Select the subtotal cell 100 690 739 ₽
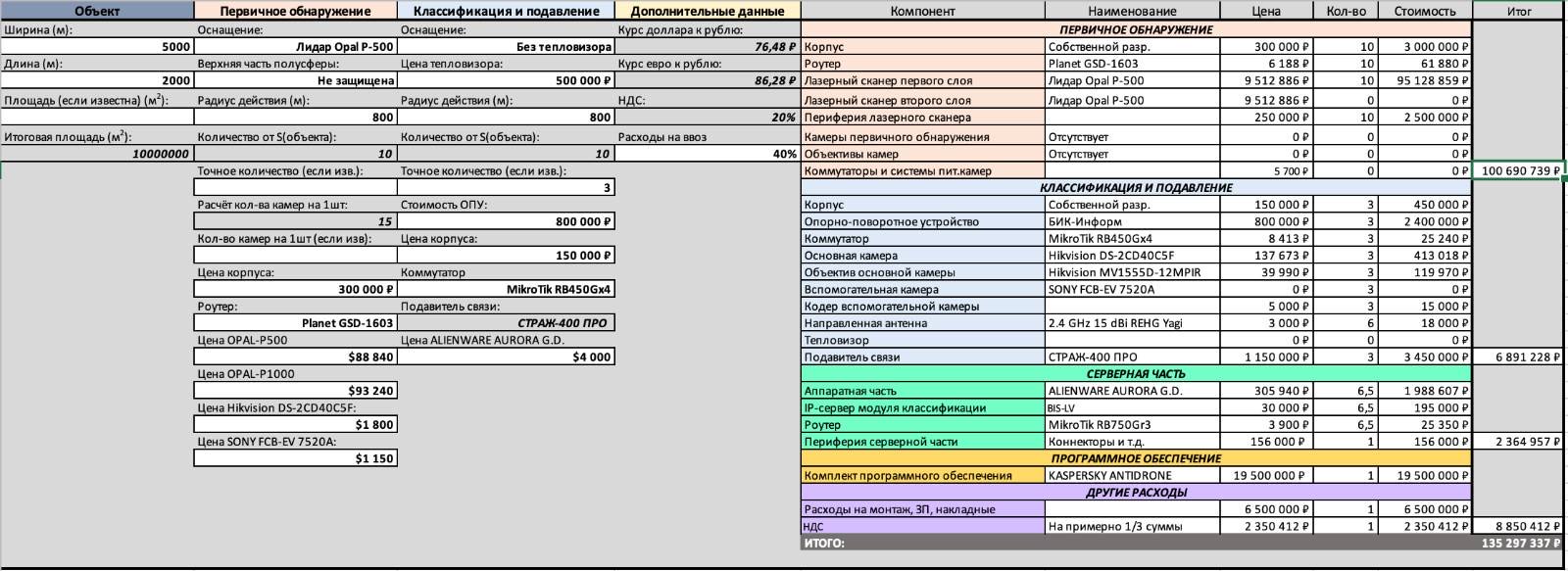The height and width of the screenshot is (571, 1568). [x=1518, y=170]
